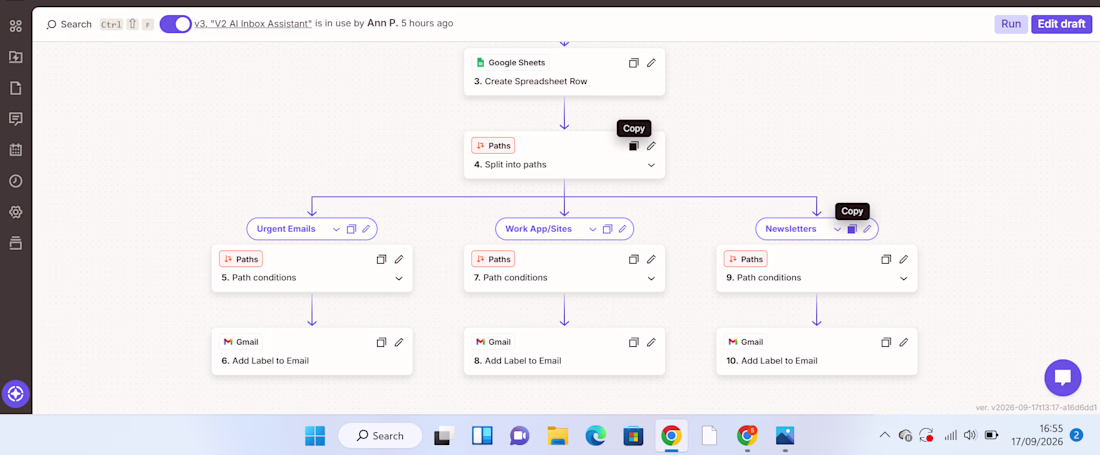1100x455 pixels.
Task: Expand step 7 Path conditions chevron
Action: coord(651,278)
